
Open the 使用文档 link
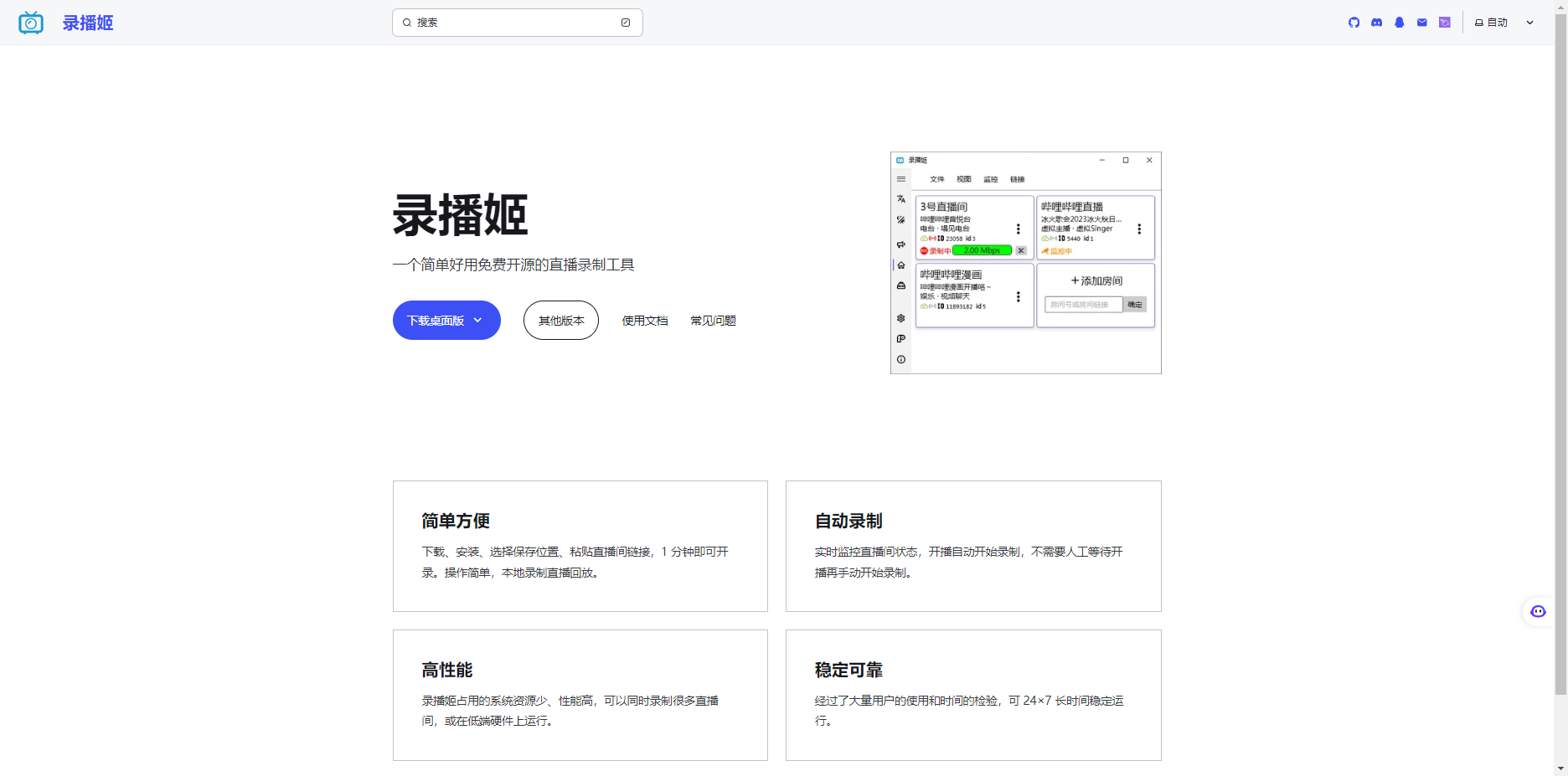(x=645, y=321)
